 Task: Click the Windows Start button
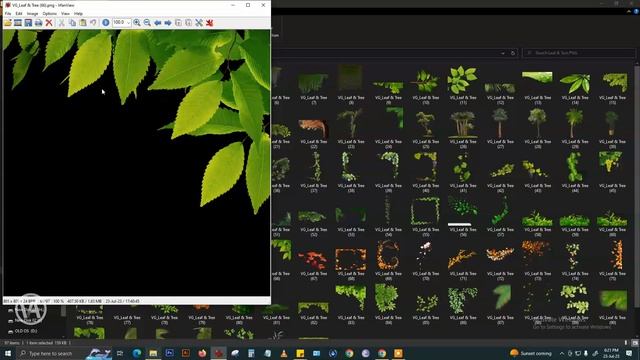click(x=8, y=353)
